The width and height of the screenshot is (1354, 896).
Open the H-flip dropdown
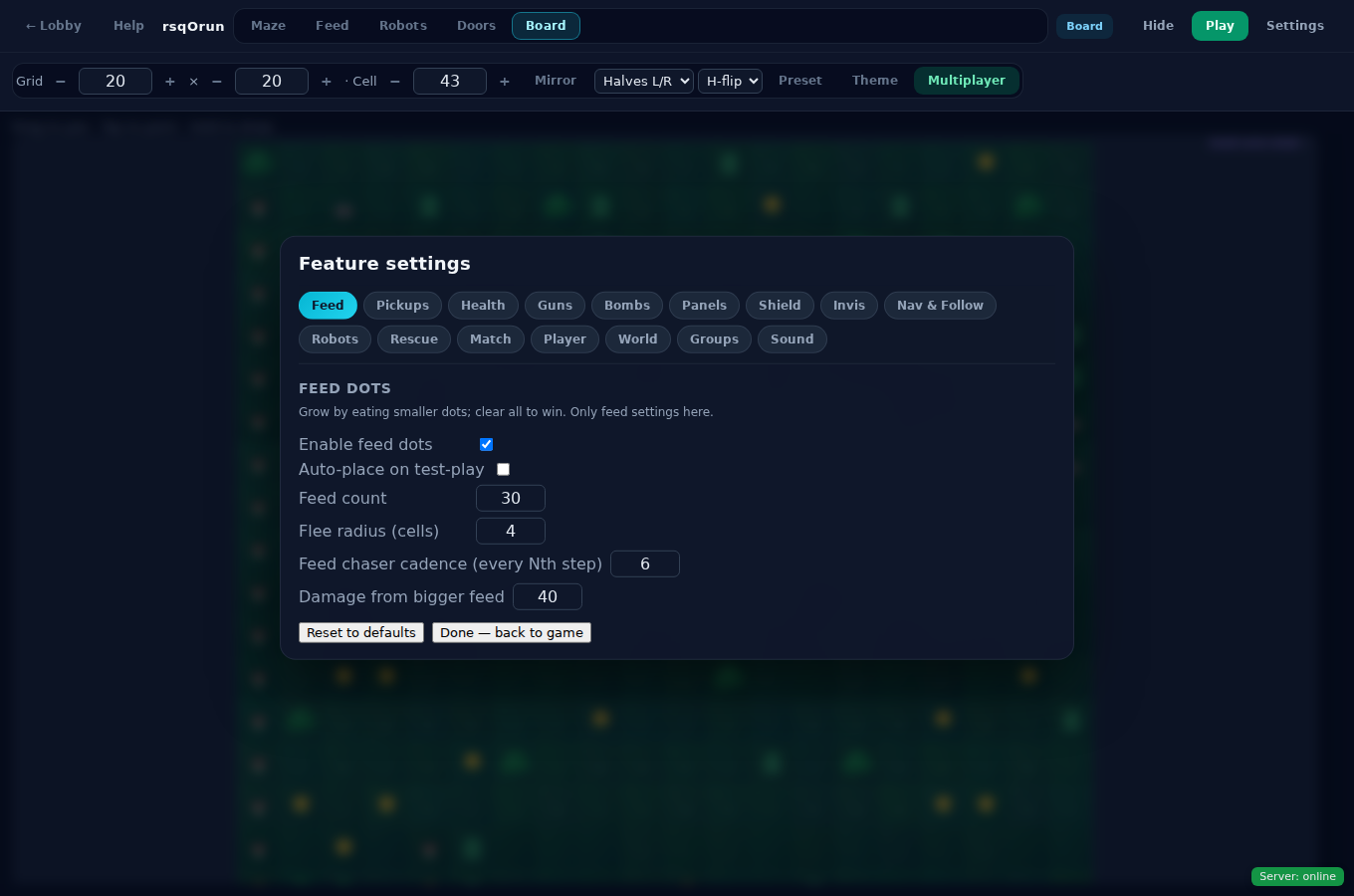tap(730, 82)
